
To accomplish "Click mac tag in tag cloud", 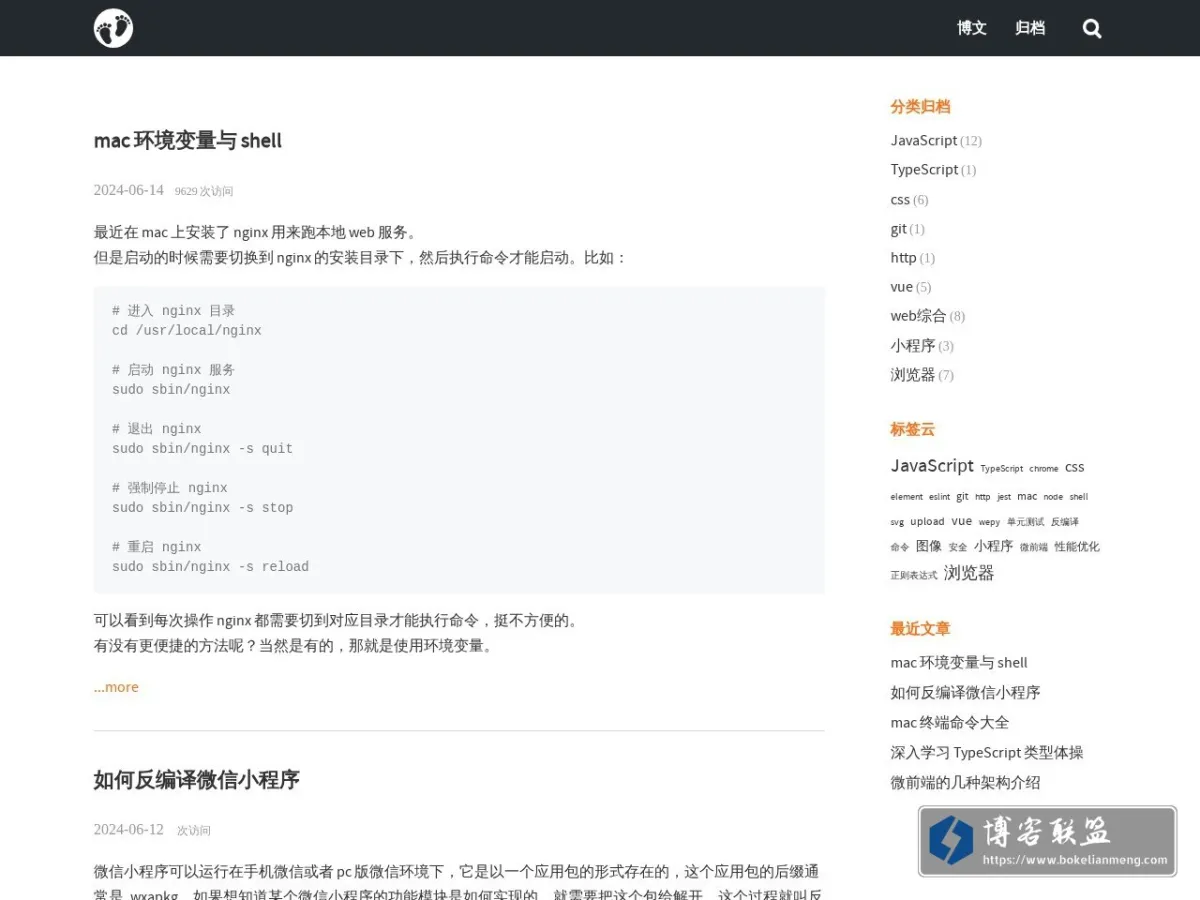I will pos(1027,496).
